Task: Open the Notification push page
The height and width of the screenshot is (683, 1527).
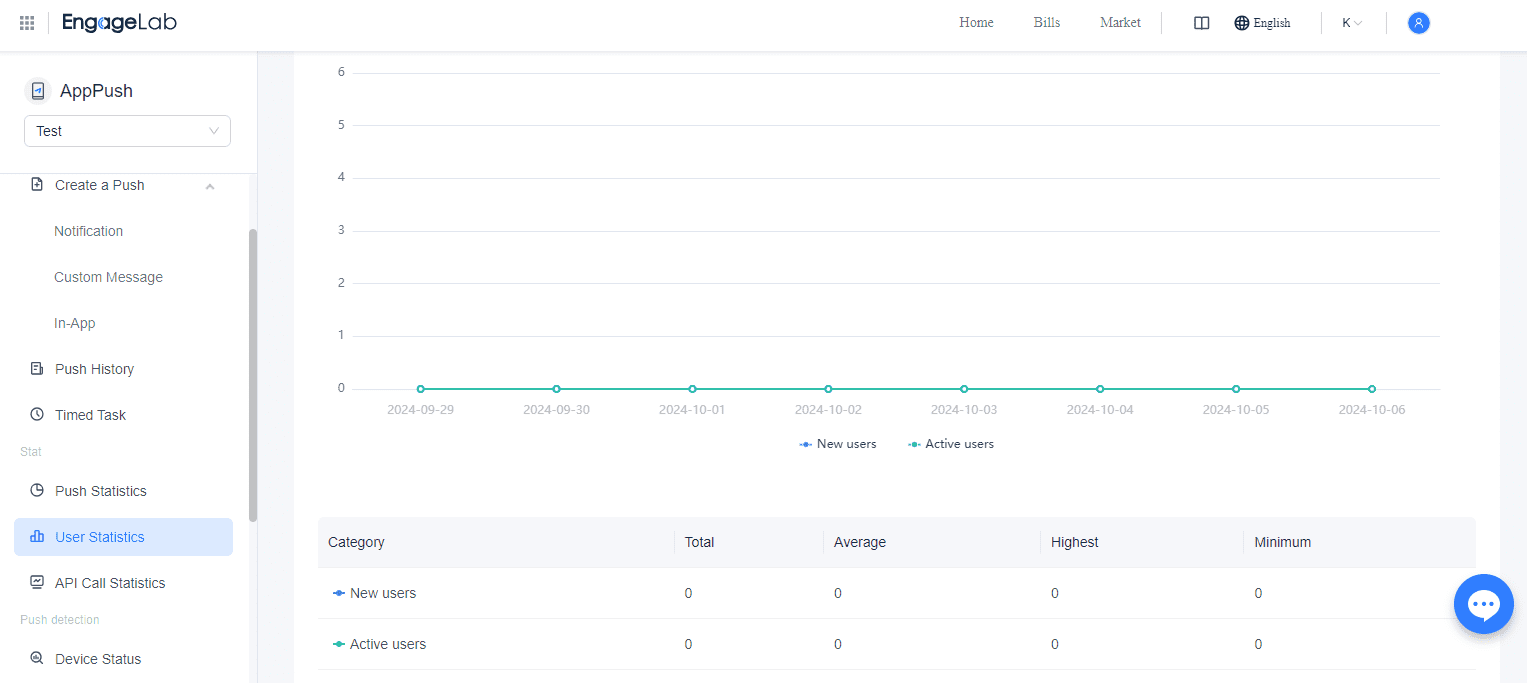Action: (89, 231)
